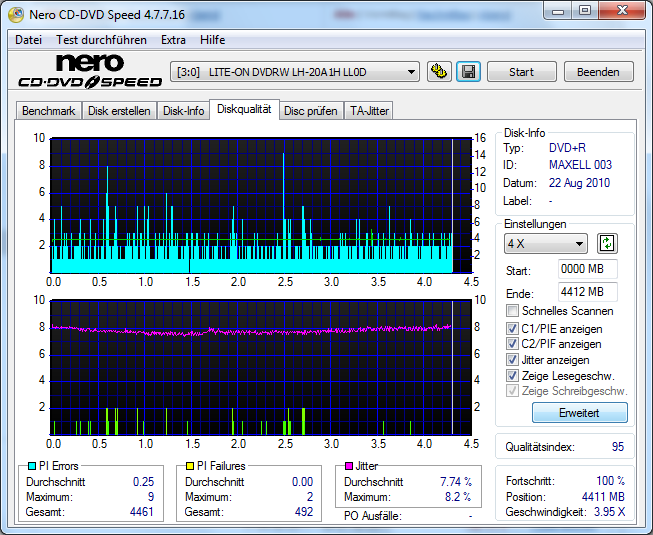Click the magenta Jitter legend swatch
This screenshot has height=535, width=653.
[349, 466]
